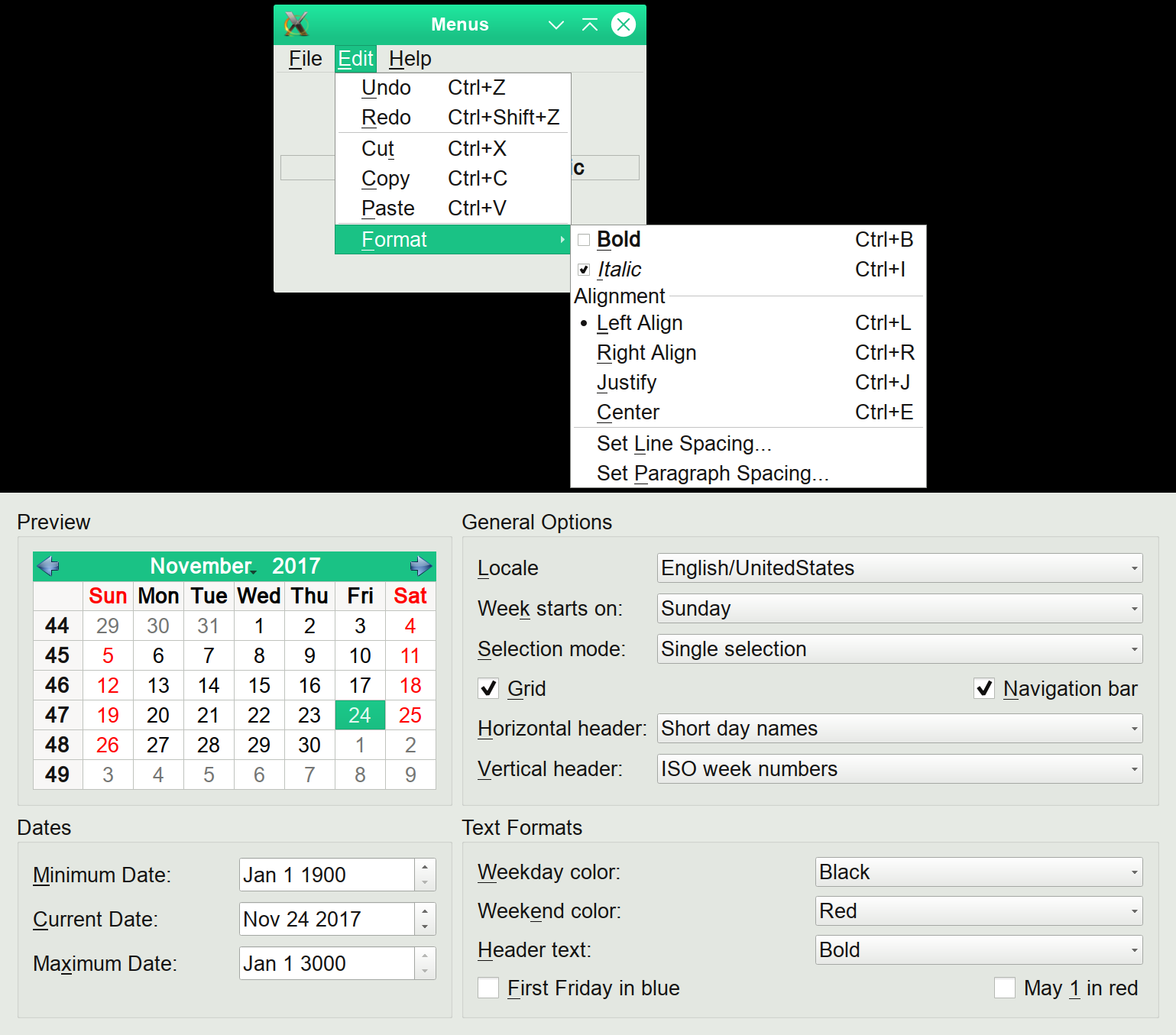The width and height of the screenshot is (1176, 1035).
Task: Open the Weekend color dropdown showing Red
Action: coord(978,911)
